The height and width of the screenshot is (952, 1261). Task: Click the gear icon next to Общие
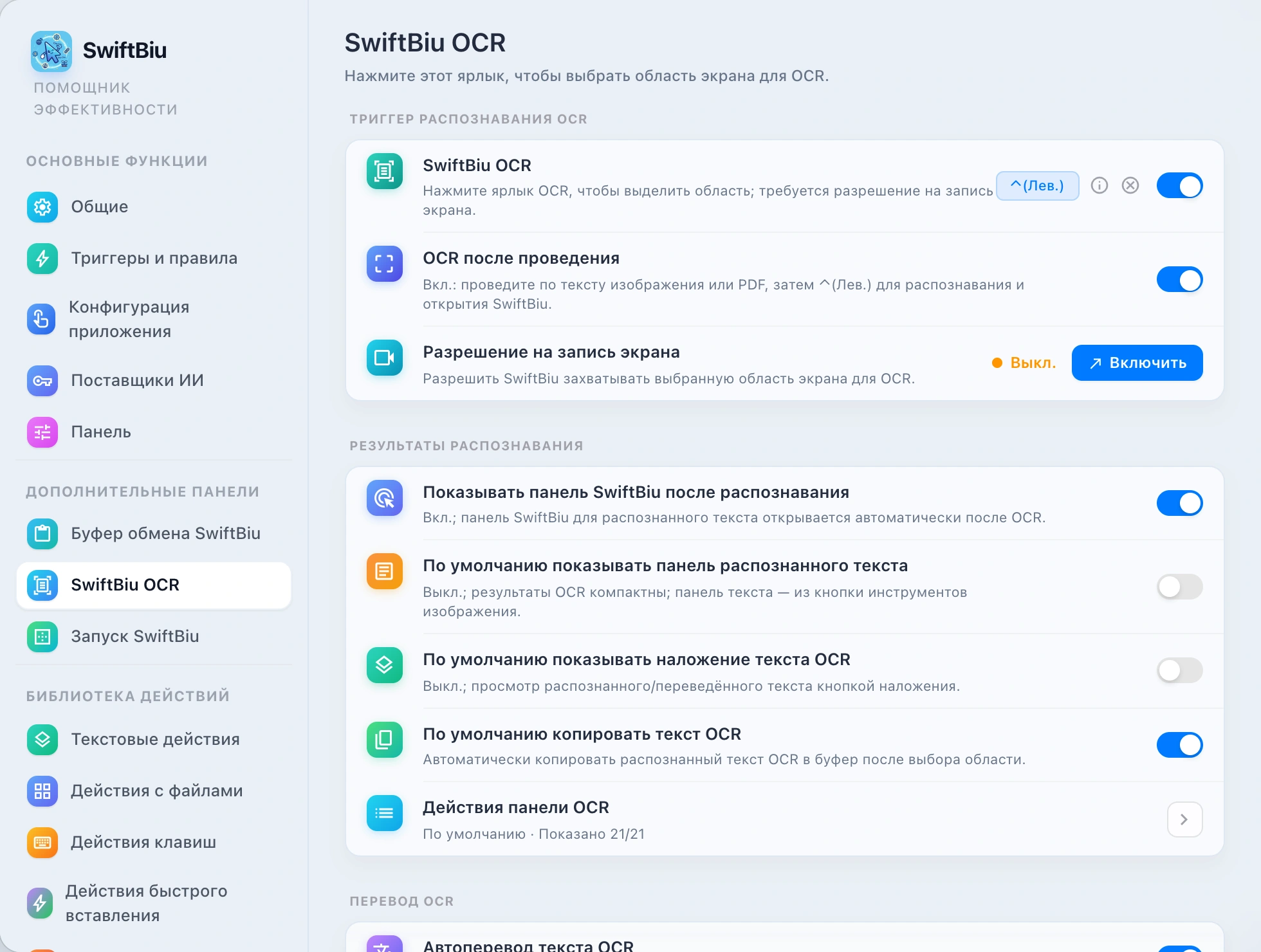click(42, 207)
